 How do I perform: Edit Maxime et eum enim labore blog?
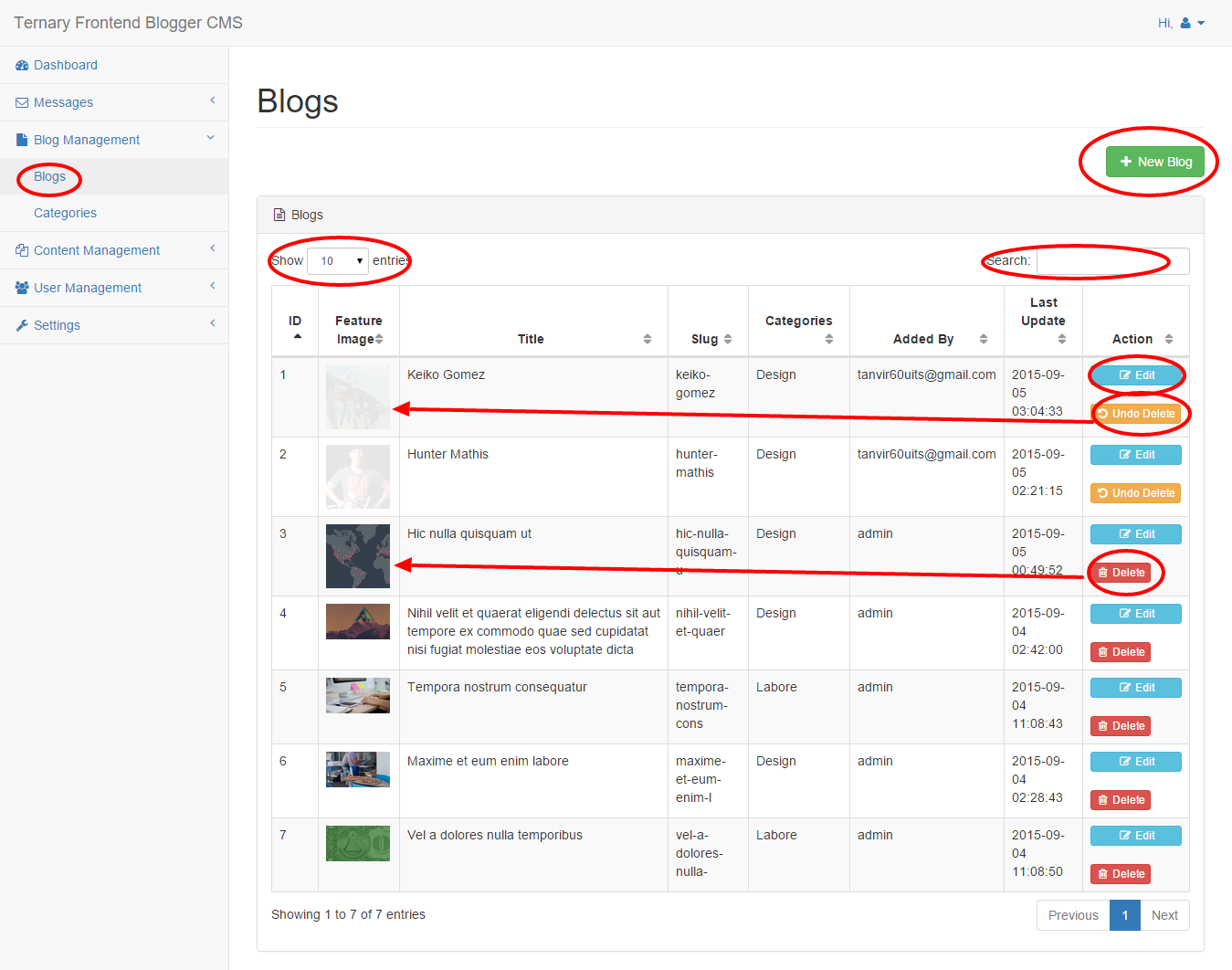(x=1136, y=762)
